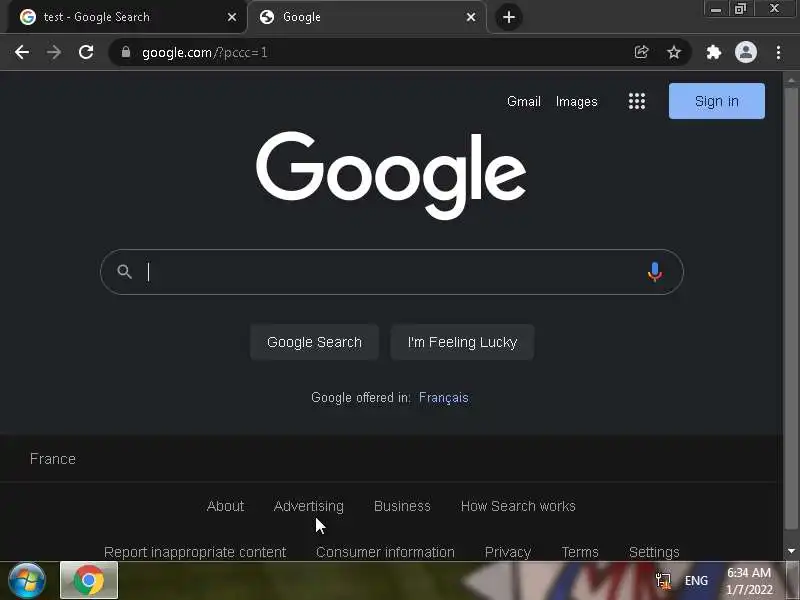Close the 'test - Google Search' tab
The height and width of the screenshot is (600, 800).
(232, 17)
